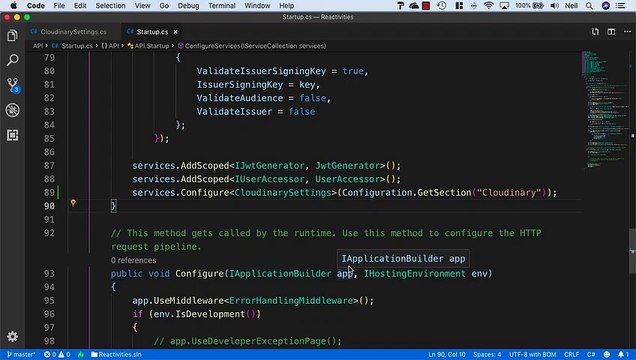636x360 pixels.
Task: Click the {} API namespace breadcrumb
Action: (x=110, y=46)
